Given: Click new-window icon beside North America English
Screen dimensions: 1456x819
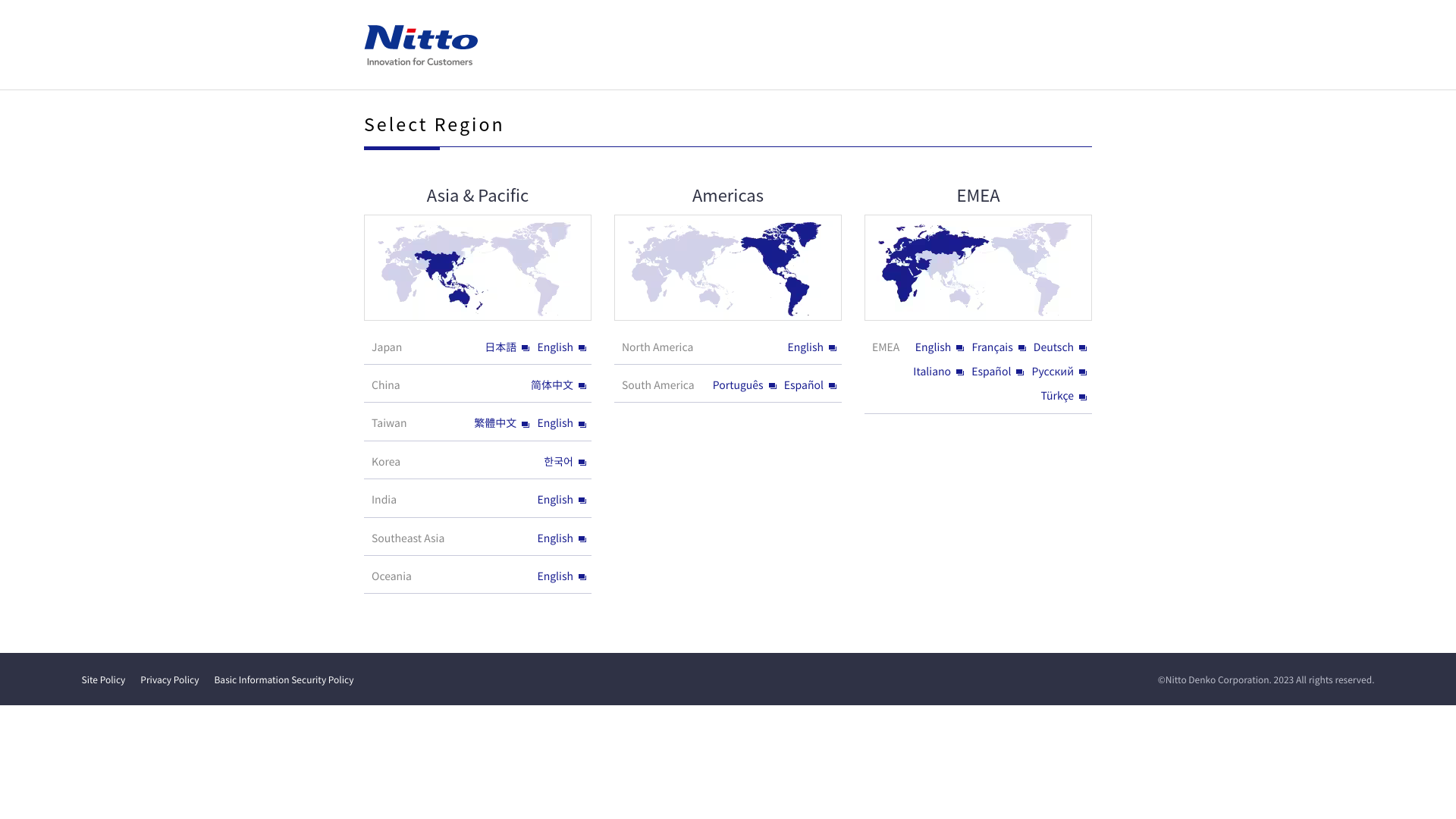Looking at the screenshot, I should [x=833, y=348].
